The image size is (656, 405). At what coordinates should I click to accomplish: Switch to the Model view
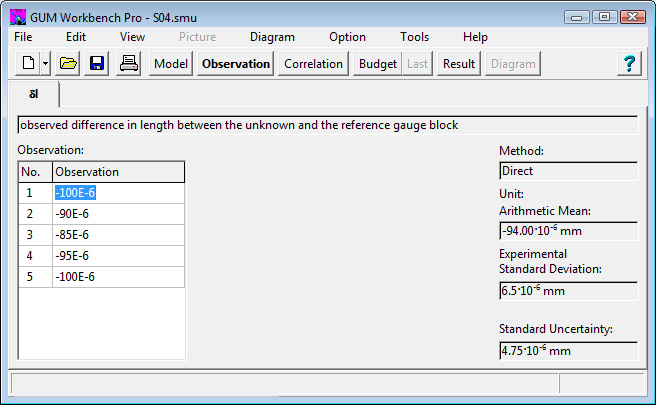point(171,64)
